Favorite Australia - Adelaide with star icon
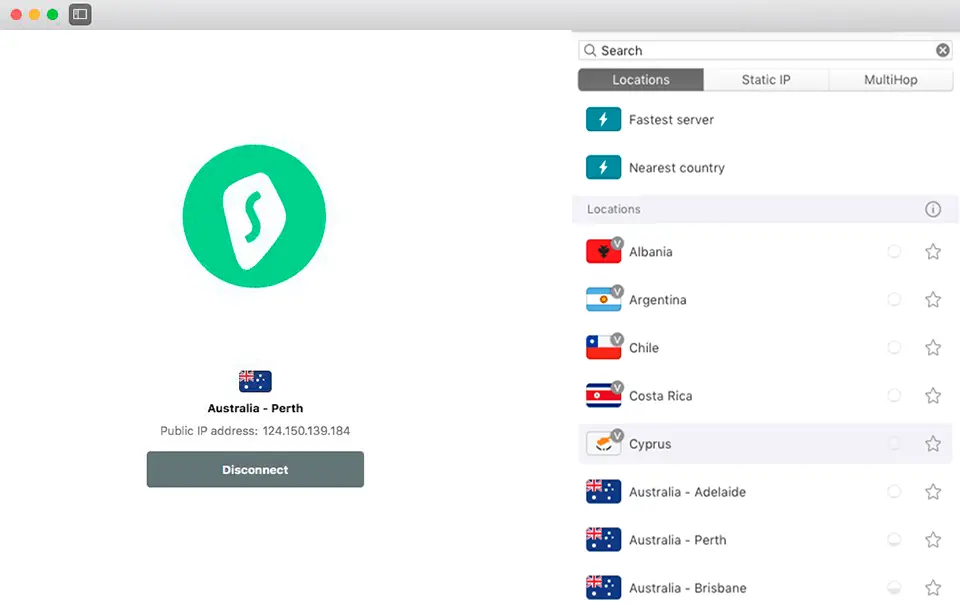The image size is (960, 608). click(x=932, y=492)
